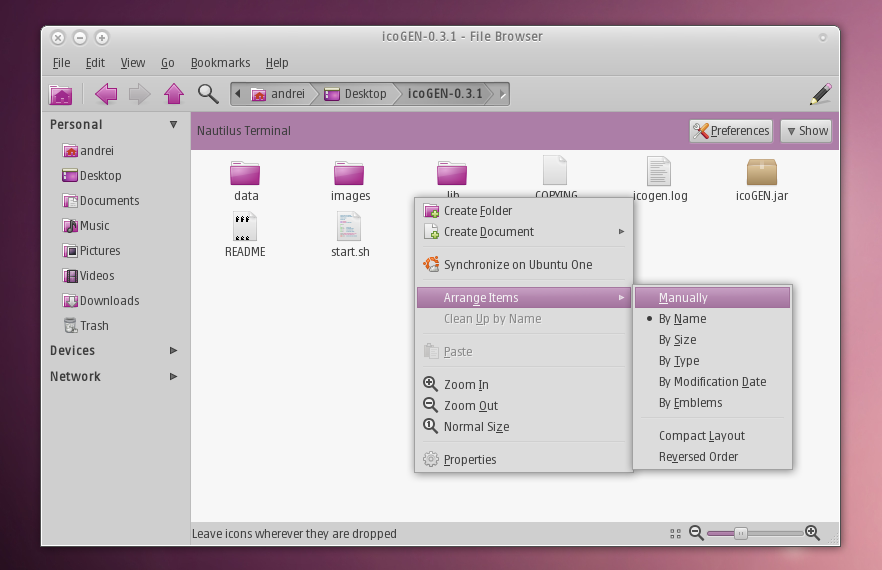Toggle Reversed Order option
Viewport: 882px width, 570px height.
point(713,457)
